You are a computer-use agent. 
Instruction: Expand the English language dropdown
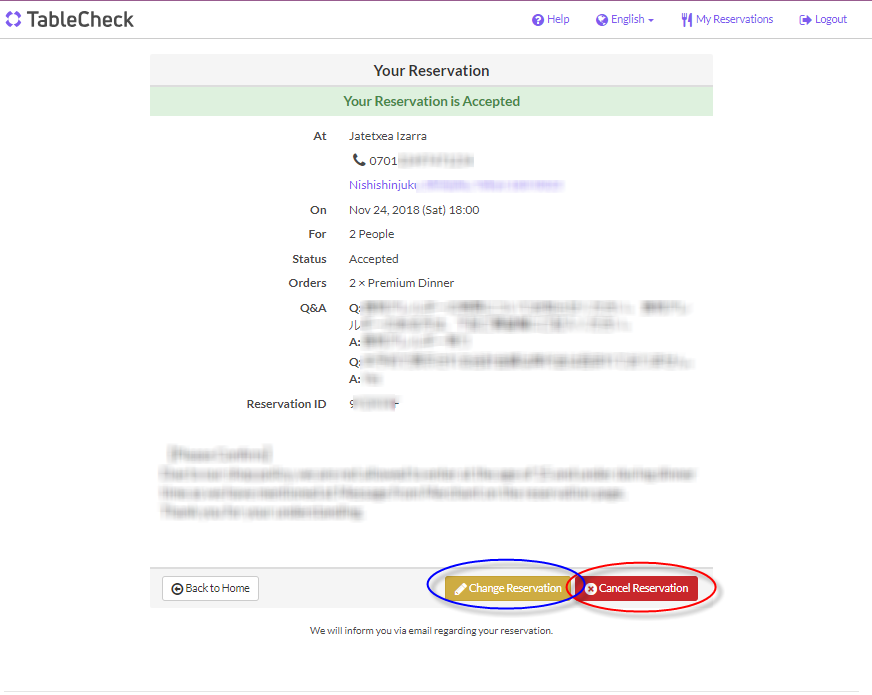628,20
